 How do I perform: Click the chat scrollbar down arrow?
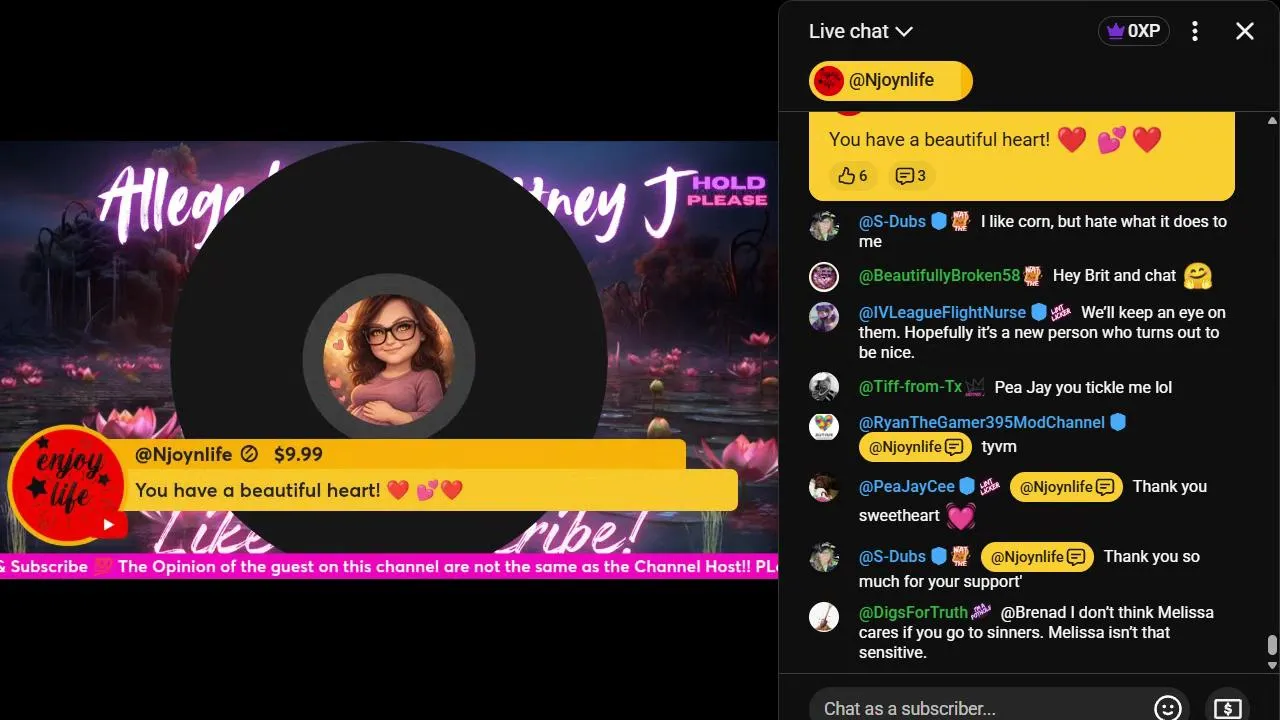(x=1272, y=665)
